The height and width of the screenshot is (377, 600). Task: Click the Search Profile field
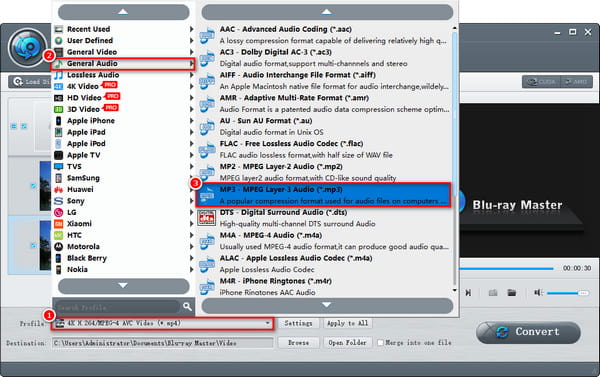coord(117,307)
